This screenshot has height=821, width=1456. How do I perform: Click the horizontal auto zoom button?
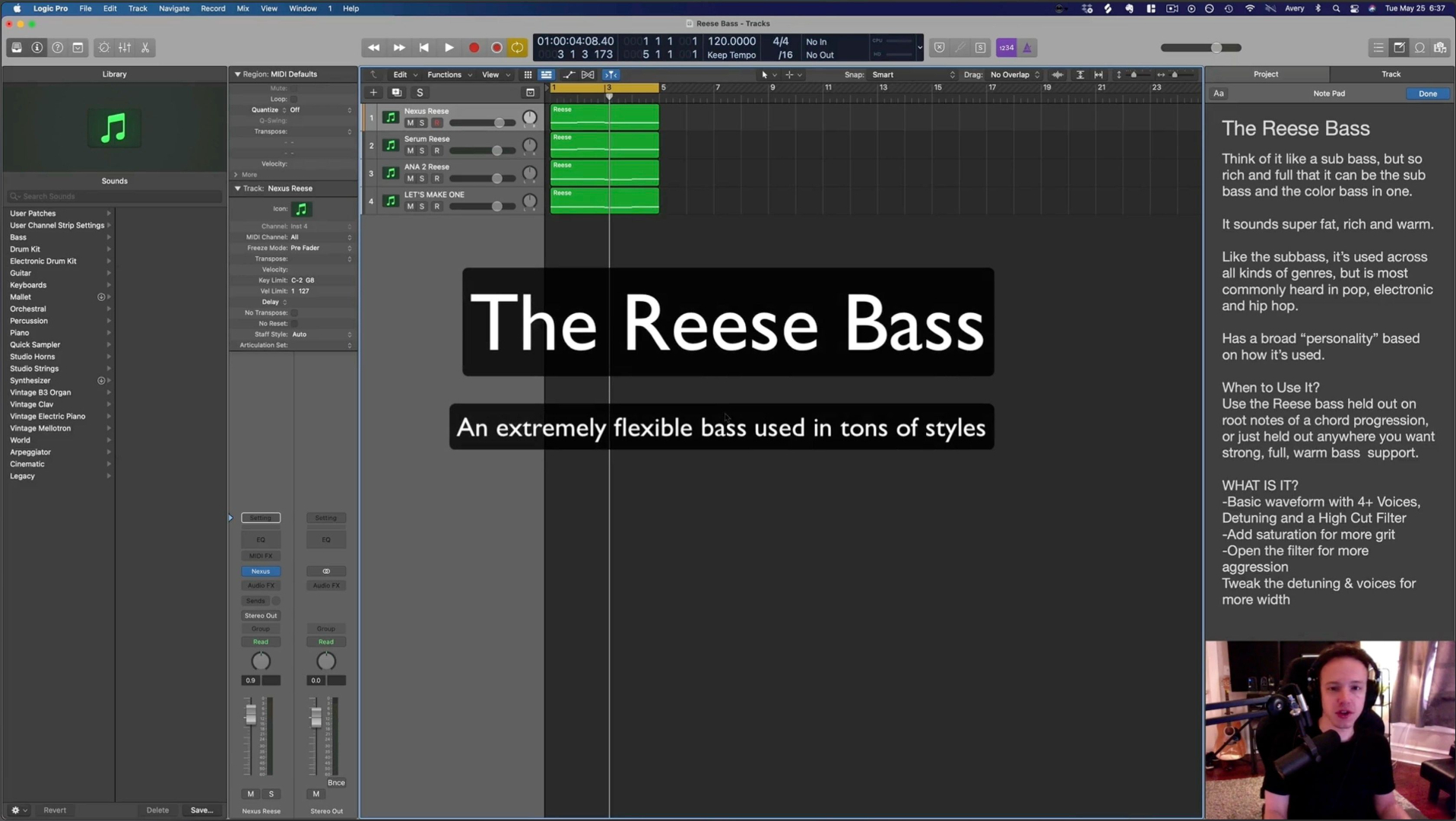[x=1099, y=74]
